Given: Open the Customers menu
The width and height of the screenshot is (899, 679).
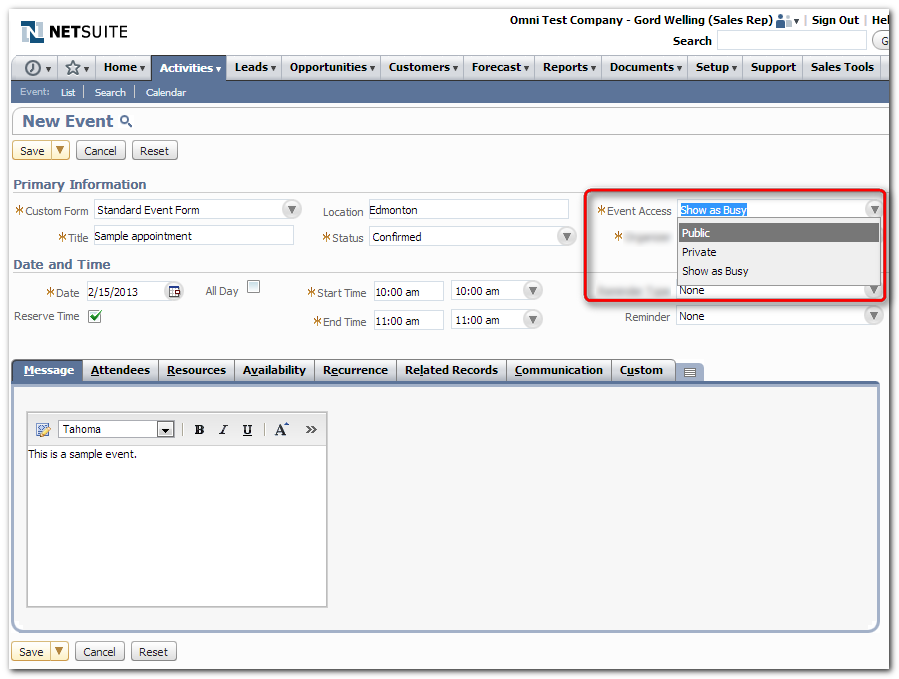Looking at the screenshot, I should click(x=423, y=68).
